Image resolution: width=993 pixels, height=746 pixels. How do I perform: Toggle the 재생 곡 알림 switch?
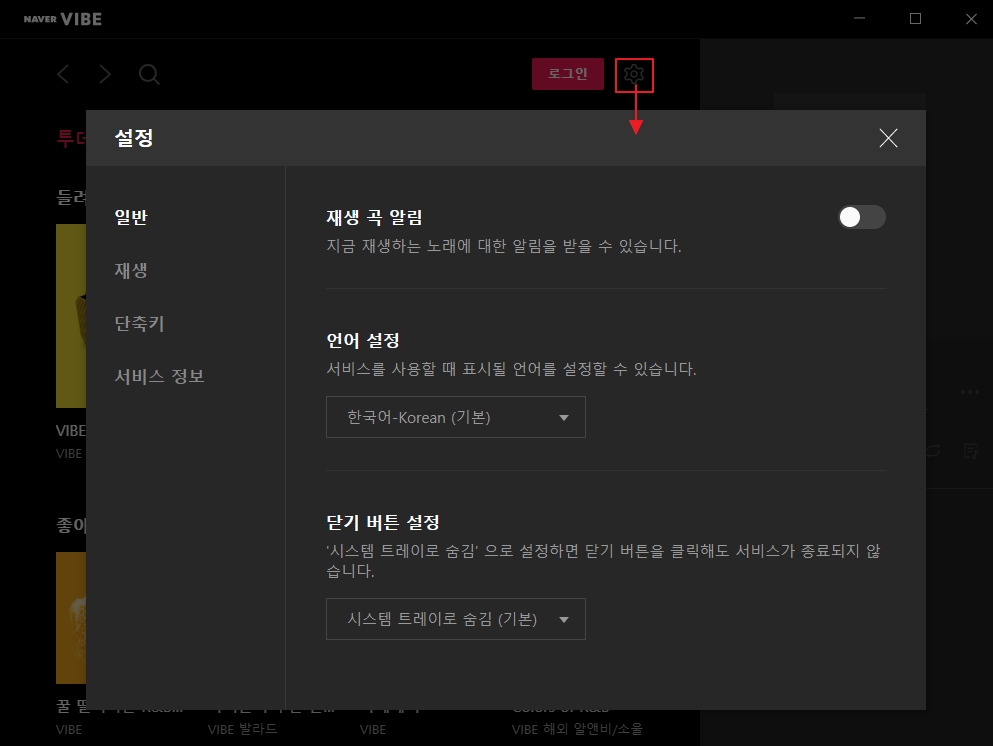tap(862, 217)
